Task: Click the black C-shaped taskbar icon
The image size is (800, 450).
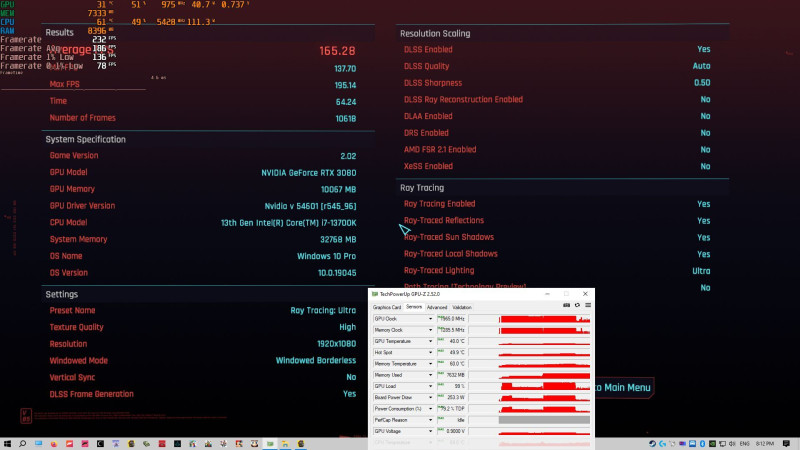Action: click(100, 444)
